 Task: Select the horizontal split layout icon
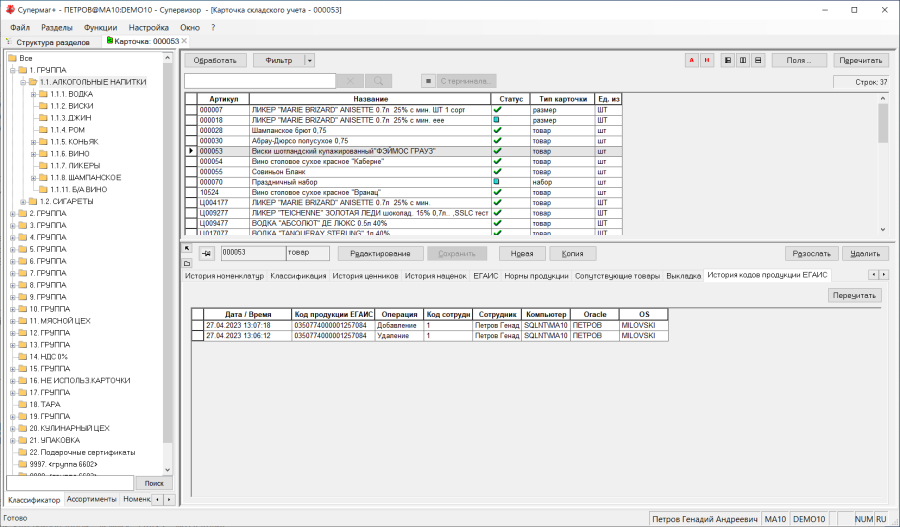pos(758,60)
